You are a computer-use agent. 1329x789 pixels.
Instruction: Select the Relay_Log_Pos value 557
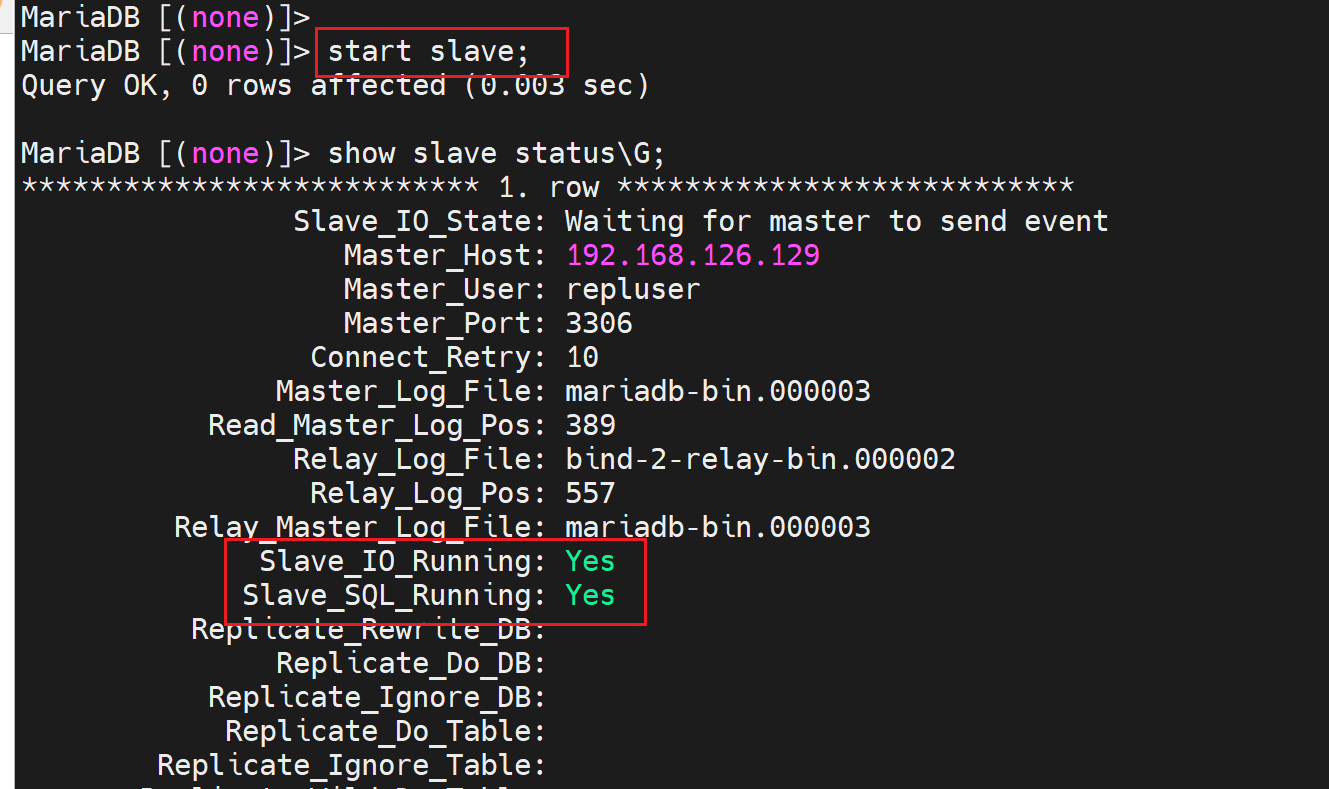click(x=590, y=493)
